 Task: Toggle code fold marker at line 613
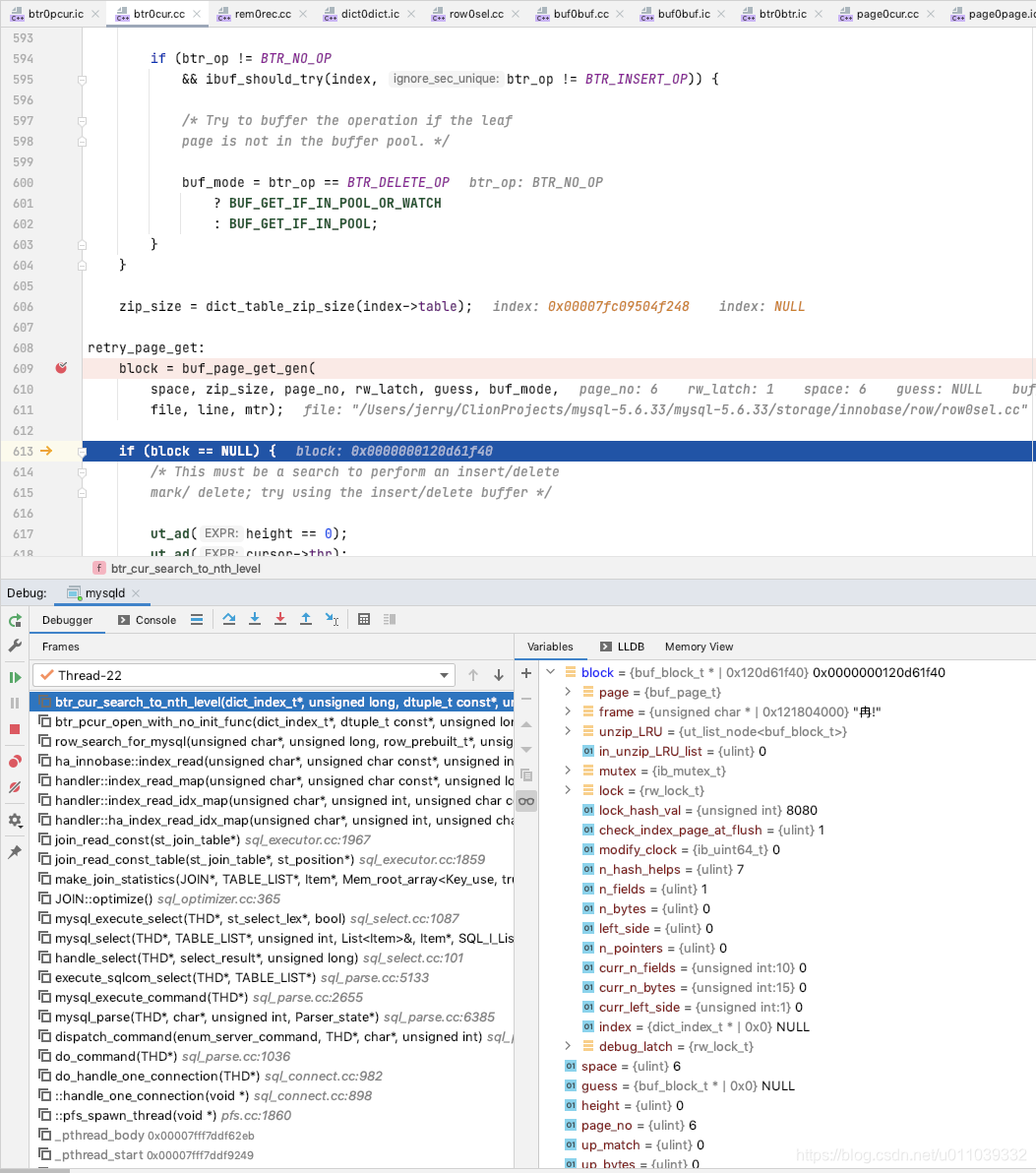[x=83, y=451]
